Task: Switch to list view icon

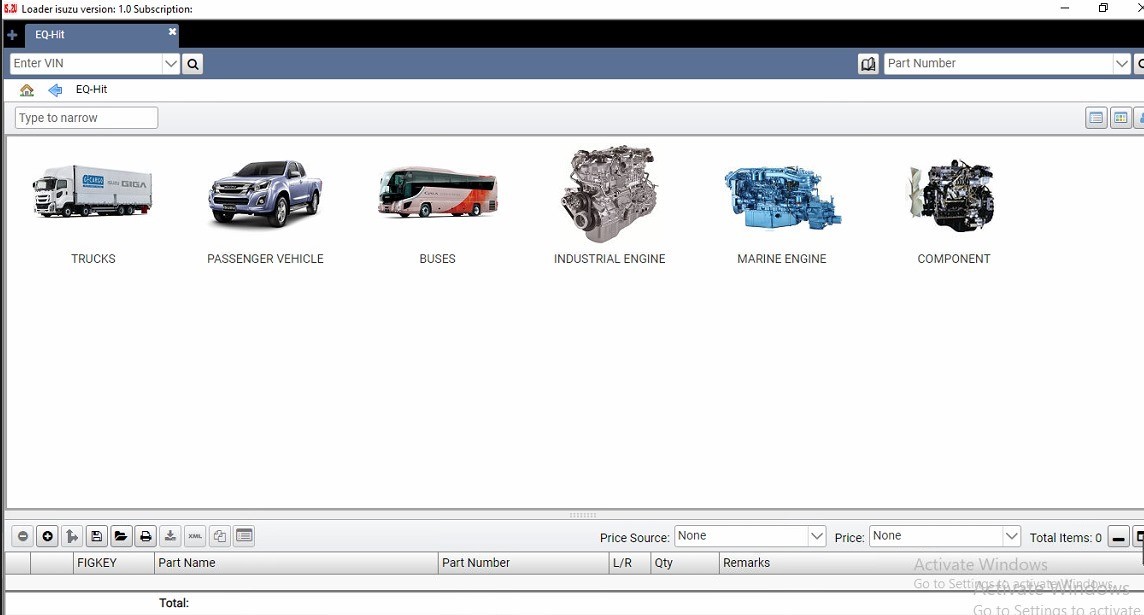Action: [x=1096, y=117]
